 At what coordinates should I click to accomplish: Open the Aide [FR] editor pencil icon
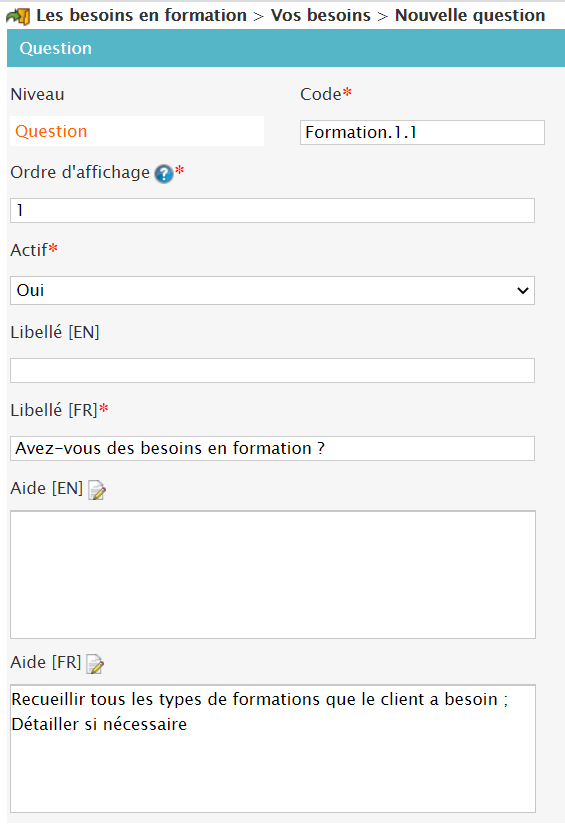click(95, 664)
